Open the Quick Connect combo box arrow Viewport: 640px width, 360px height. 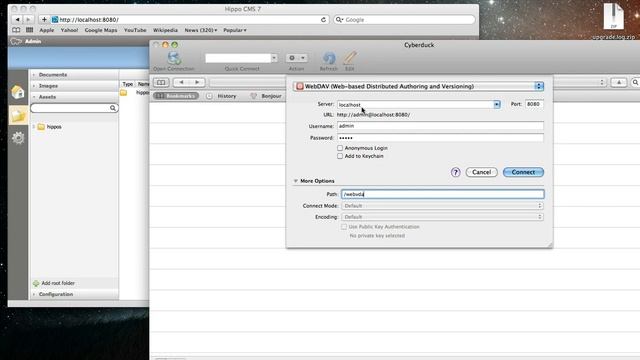point(274,58)
